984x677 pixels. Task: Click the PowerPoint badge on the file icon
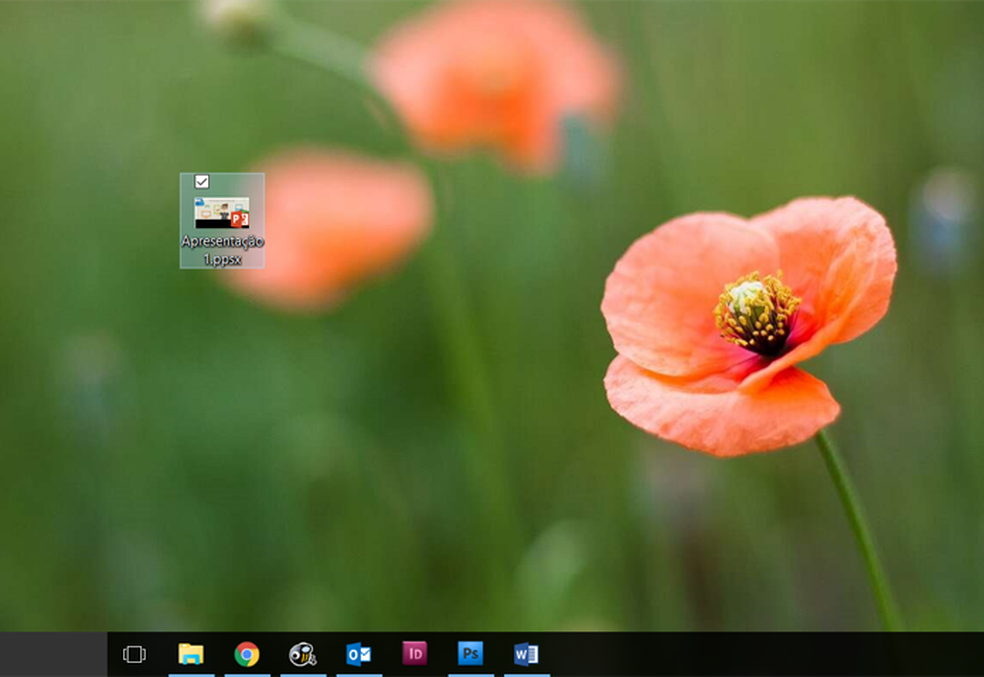point(239,219)
